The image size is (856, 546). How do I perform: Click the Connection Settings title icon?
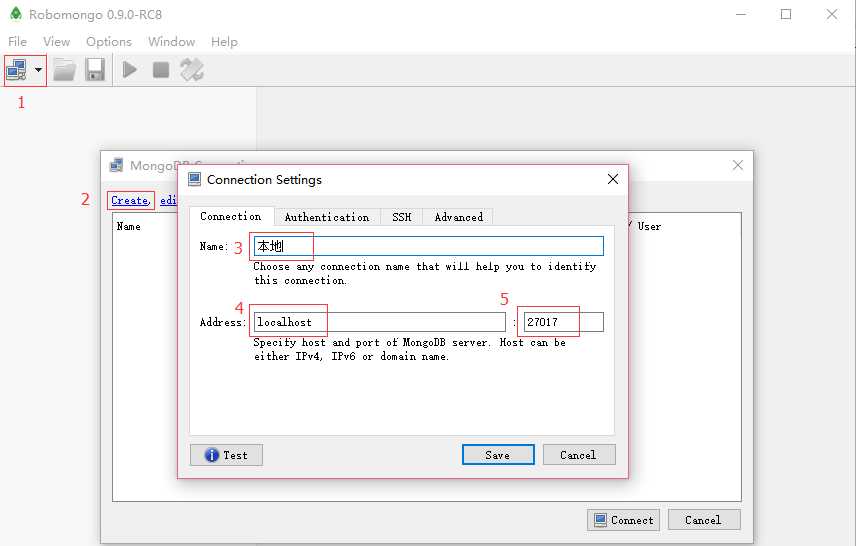[194, 179]
